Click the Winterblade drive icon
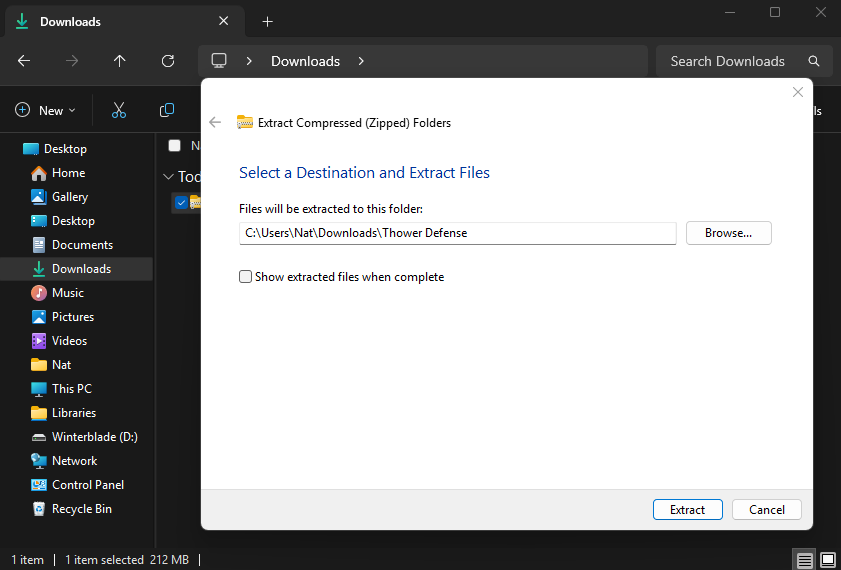841x570 pixels. [x=39, y=437]
